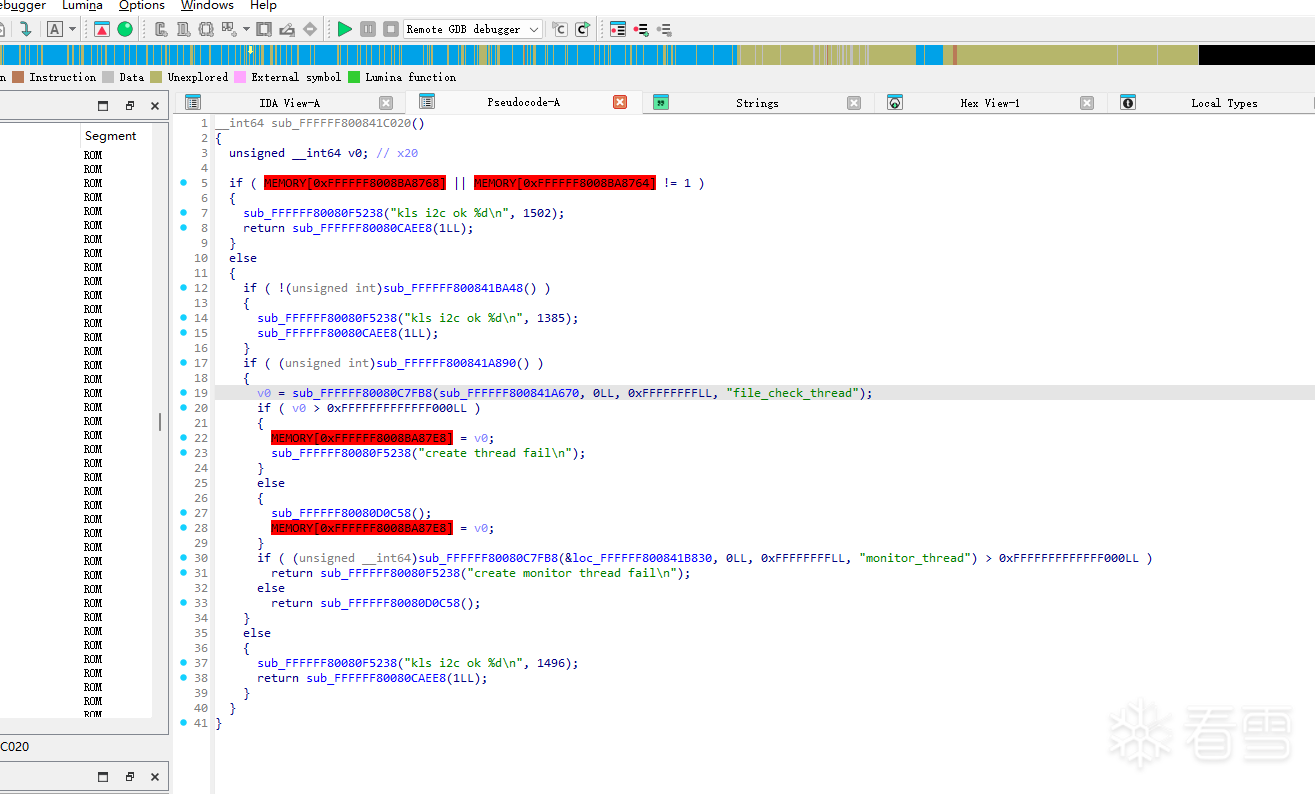Click the grid-with-plus toolbar icon

click(x=229, y=29)
